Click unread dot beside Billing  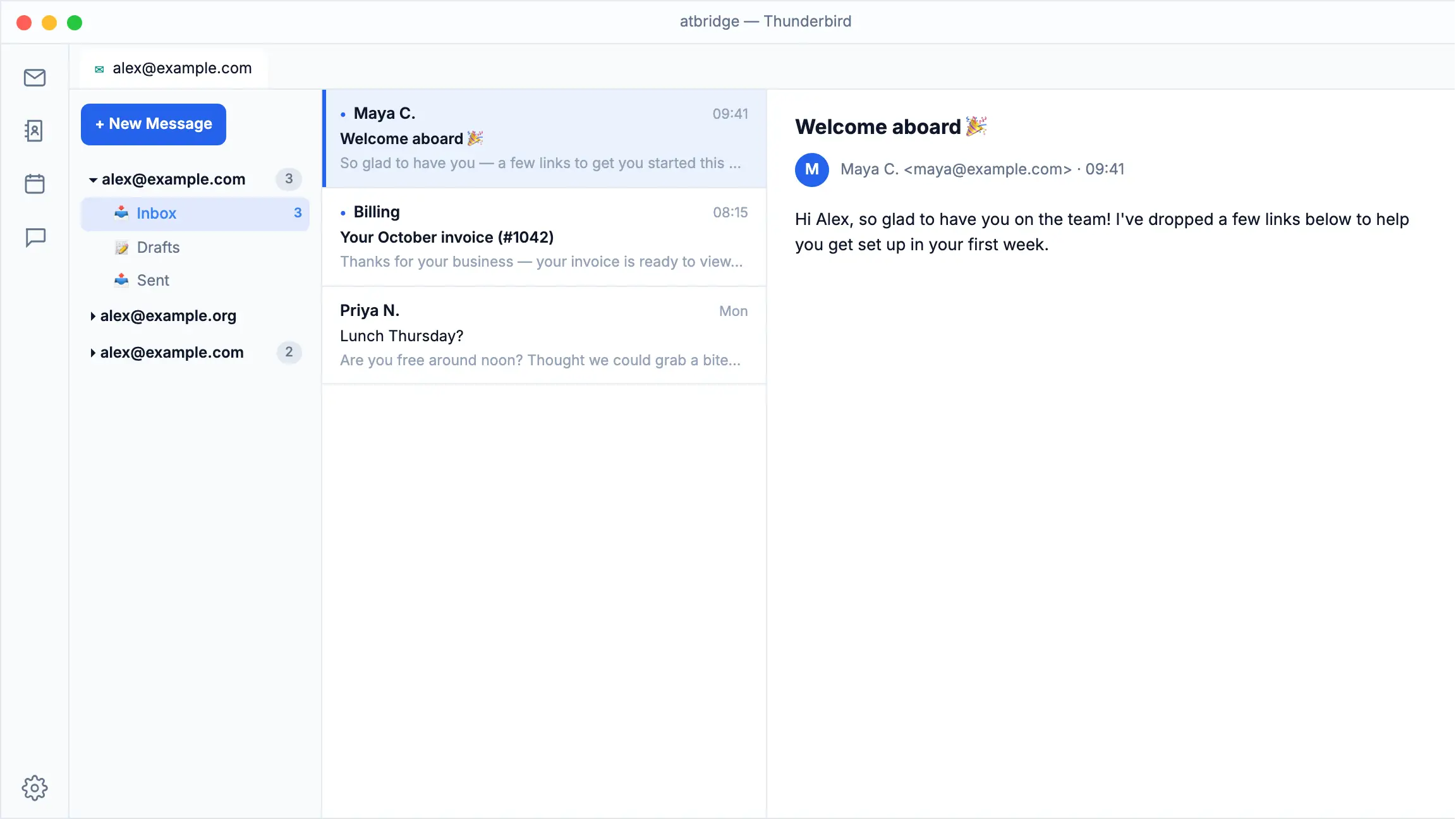tap(343, 213)
